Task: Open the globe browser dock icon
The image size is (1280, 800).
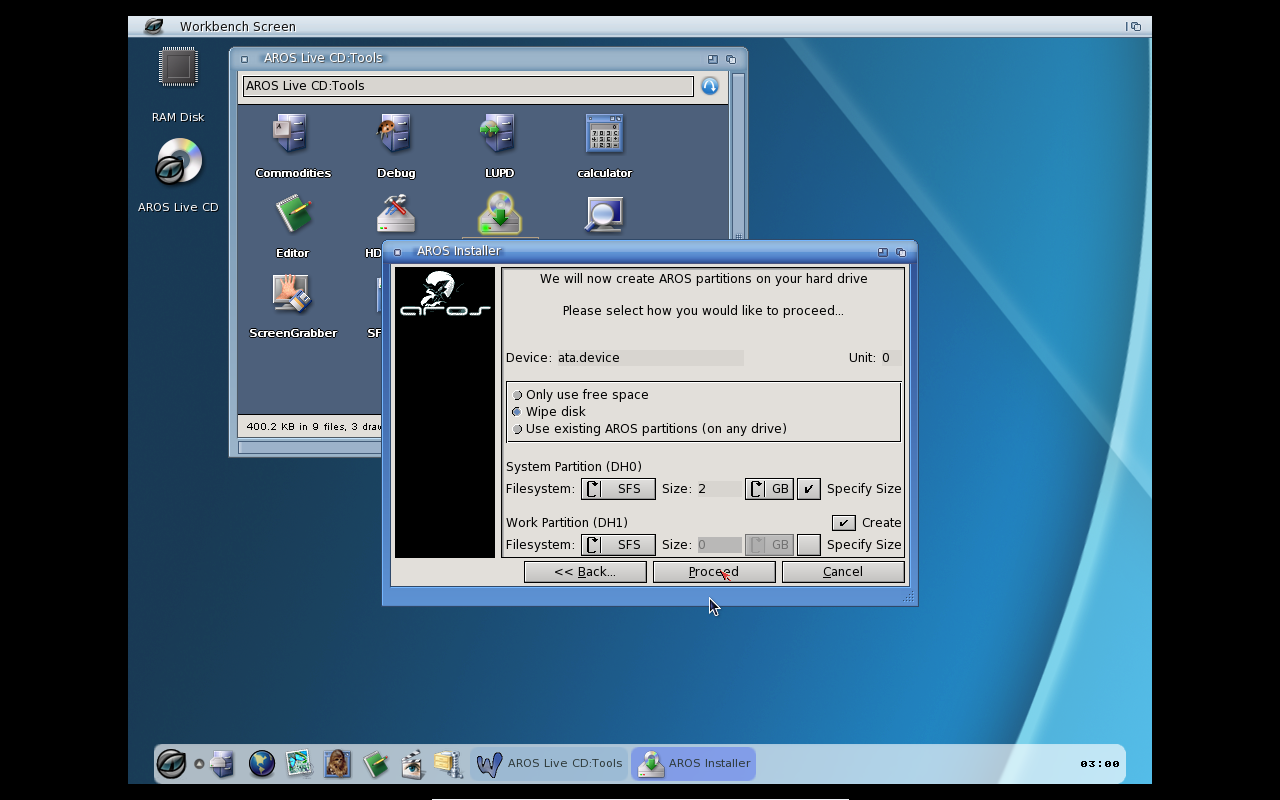Action: 262,764
